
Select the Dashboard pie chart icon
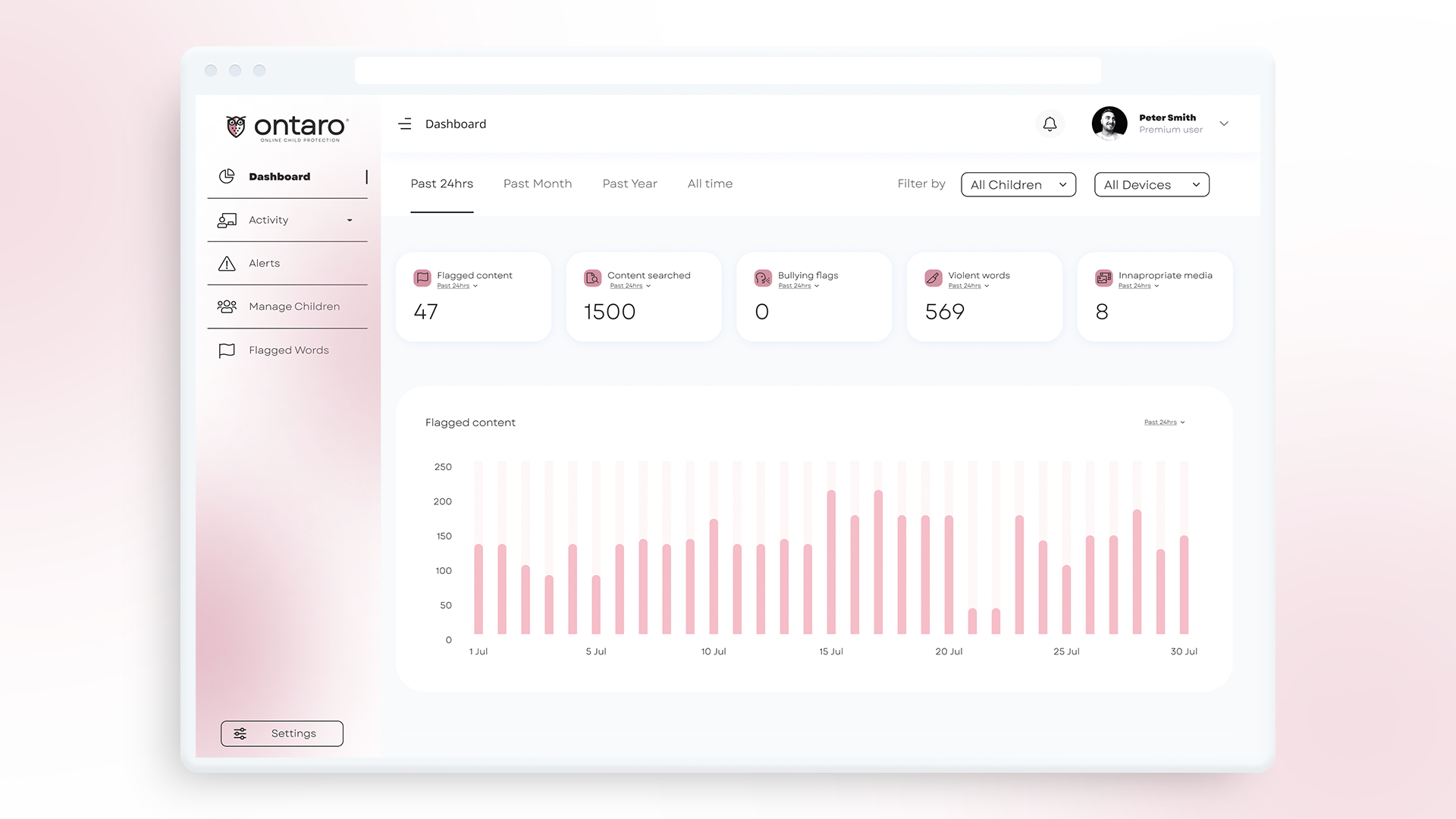227,175
